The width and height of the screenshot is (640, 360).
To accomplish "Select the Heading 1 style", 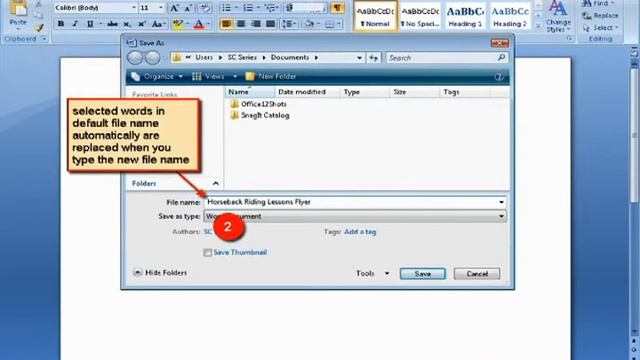I will coord(465,16).
